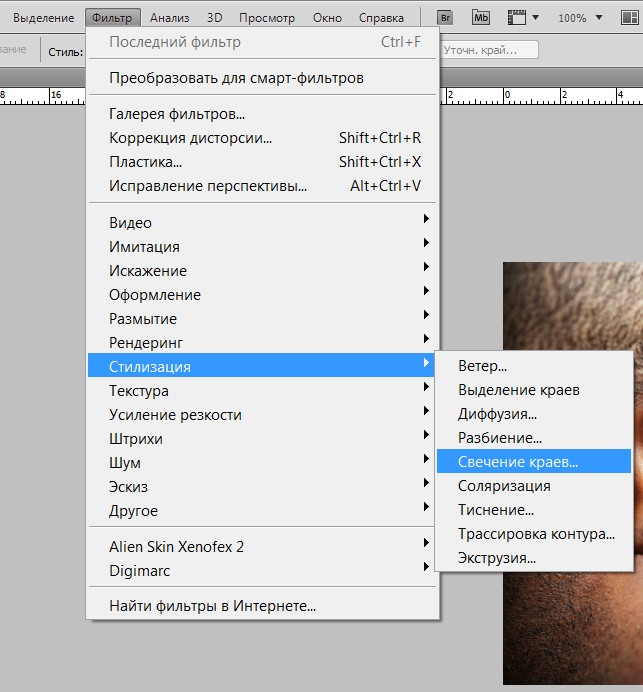
Task: Close the open Фильтр menu
Action: 112,18
